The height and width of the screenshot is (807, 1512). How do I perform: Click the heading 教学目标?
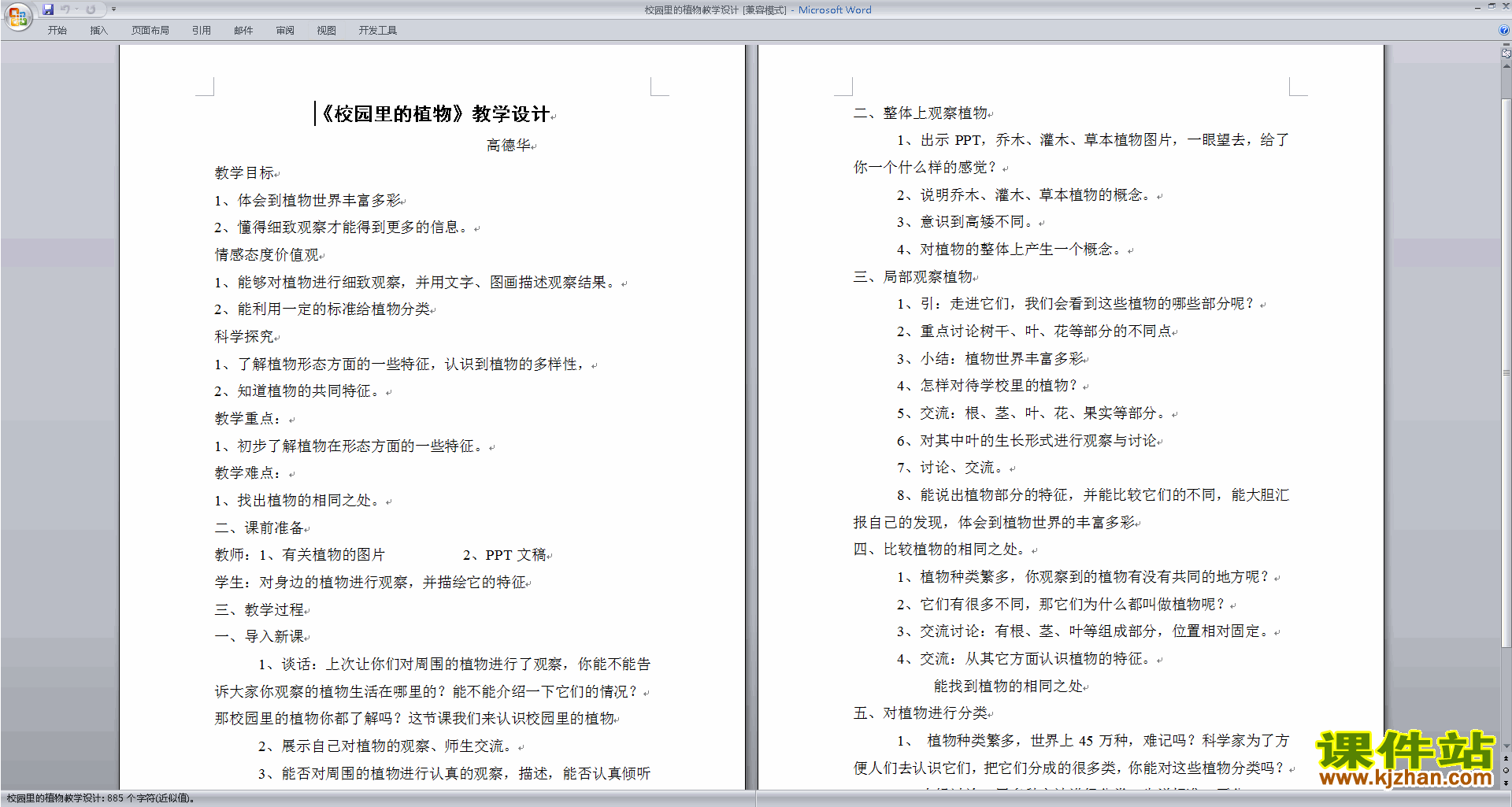coord(244,172)
